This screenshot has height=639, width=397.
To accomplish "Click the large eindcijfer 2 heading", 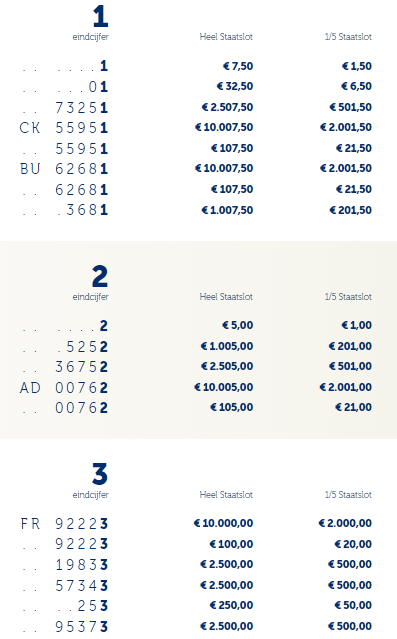I will coord(100,276).
